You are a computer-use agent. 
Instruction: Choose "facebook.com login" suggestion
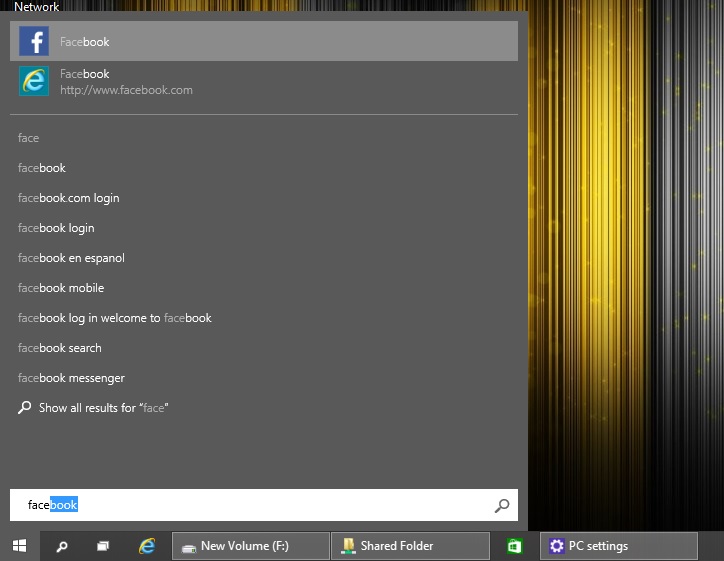68,198
